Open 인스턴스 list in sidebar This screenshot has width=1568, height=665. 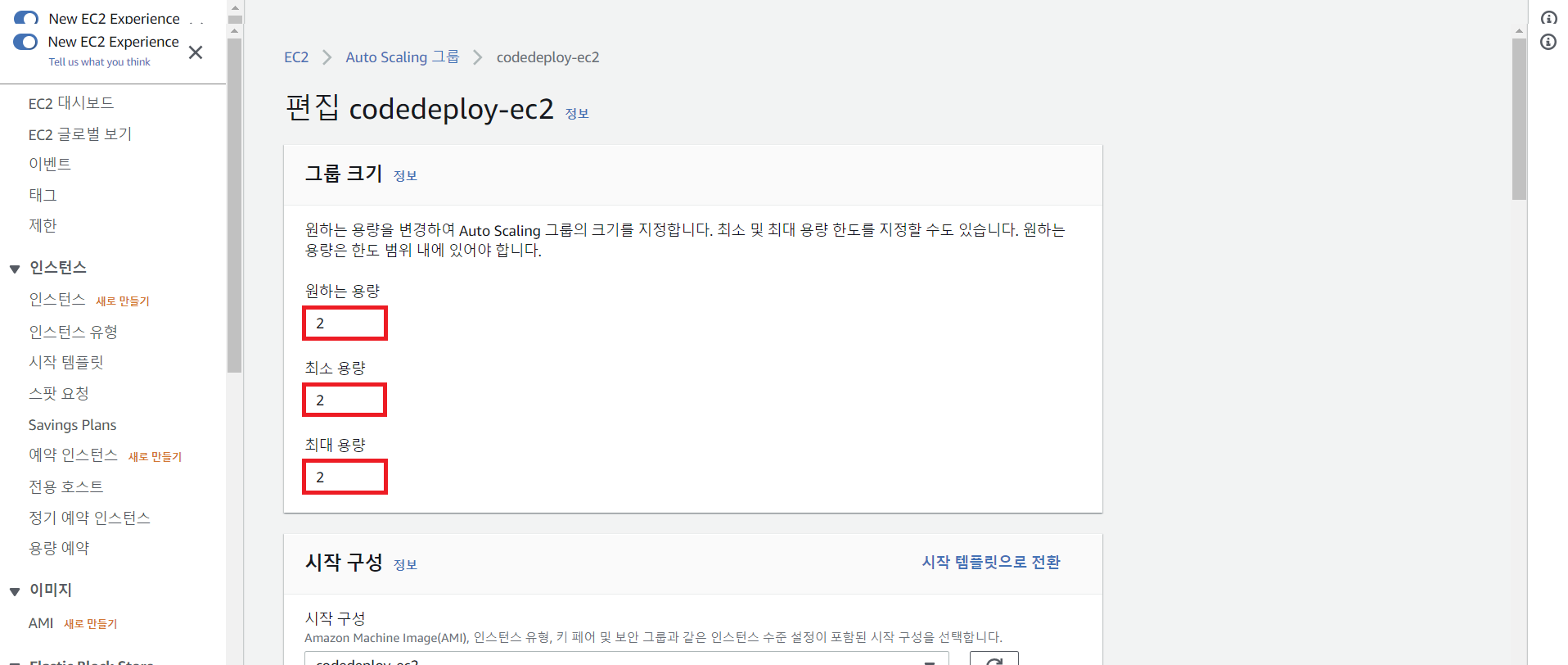pos(57,300)
